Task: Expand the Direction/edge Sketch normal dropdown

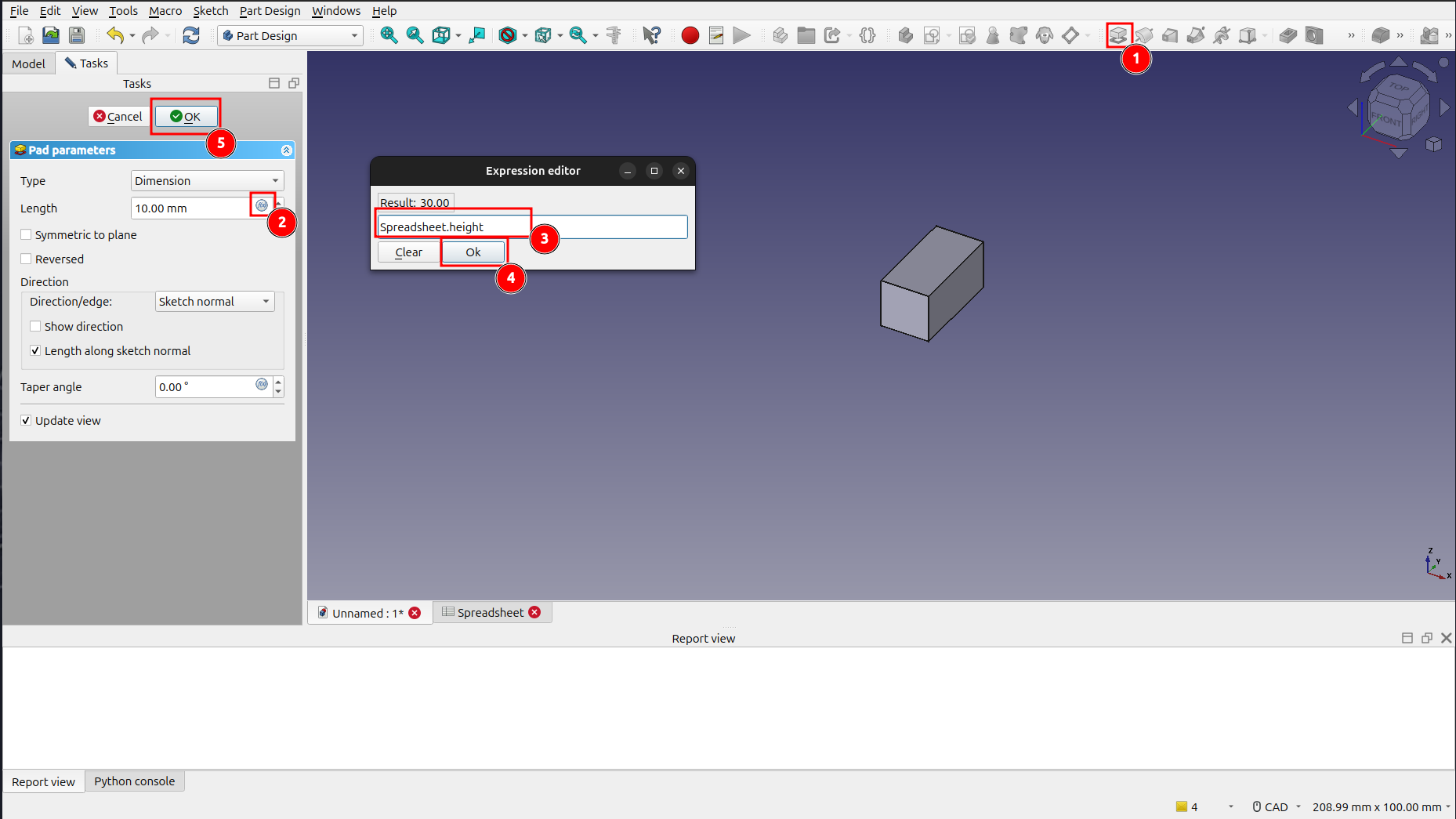Action: (215, 302)
